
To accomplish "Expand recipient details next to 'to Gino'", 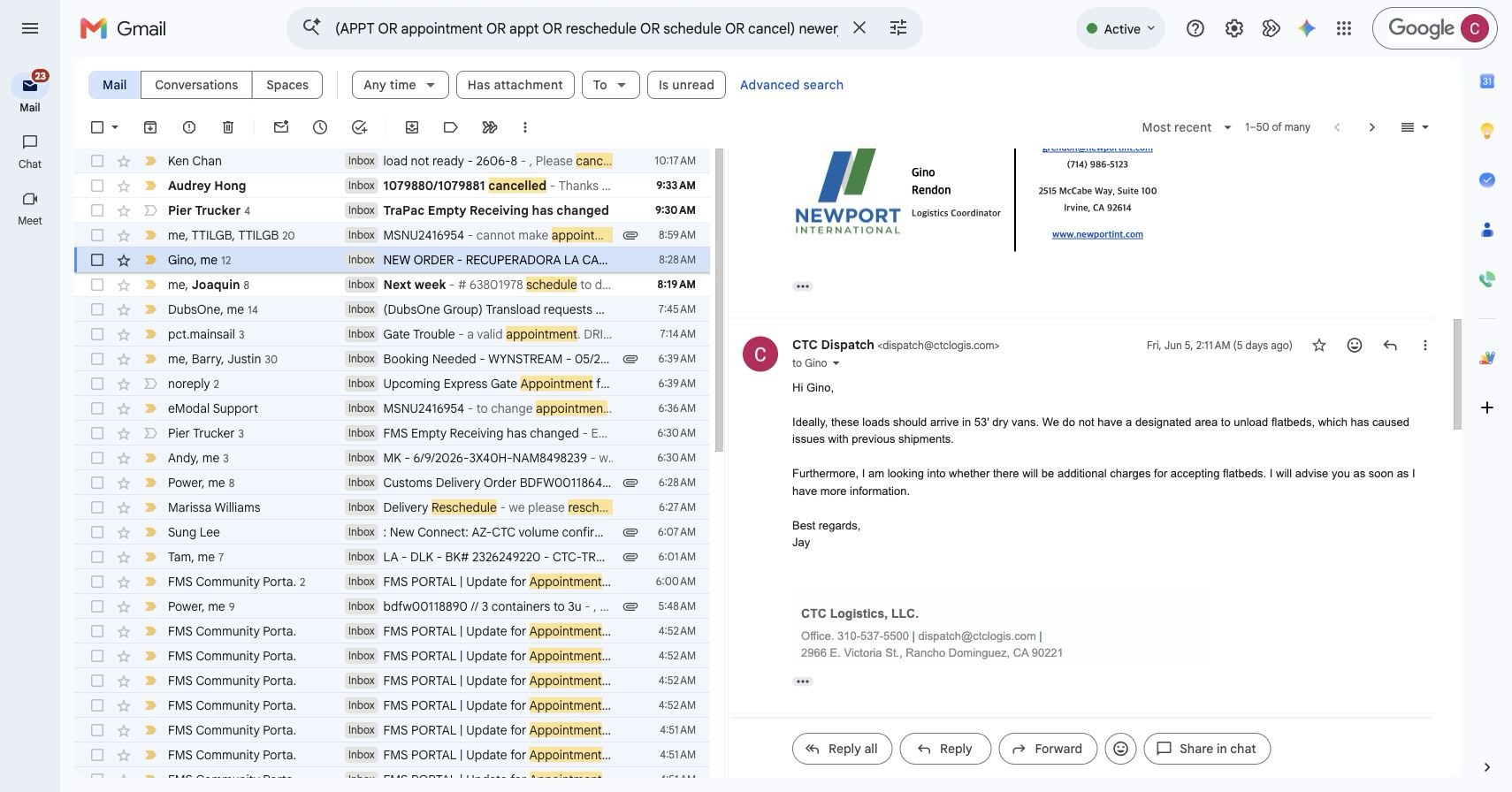I will point(836,363).
